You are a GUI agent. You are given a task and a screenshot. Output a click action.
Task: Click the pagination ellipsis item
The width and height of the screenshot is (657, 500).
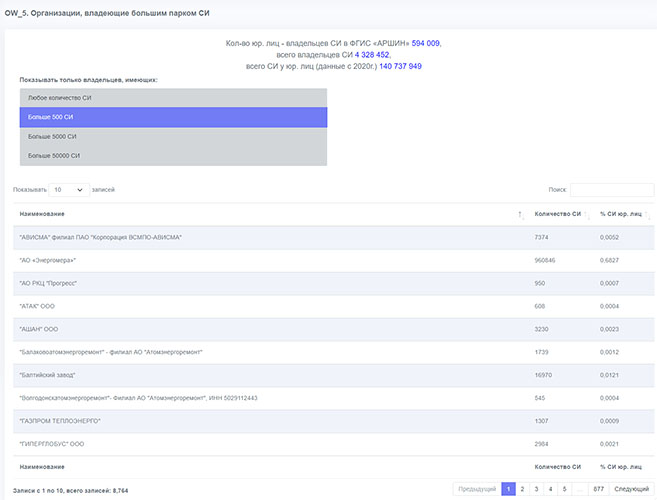pos(580,489)
